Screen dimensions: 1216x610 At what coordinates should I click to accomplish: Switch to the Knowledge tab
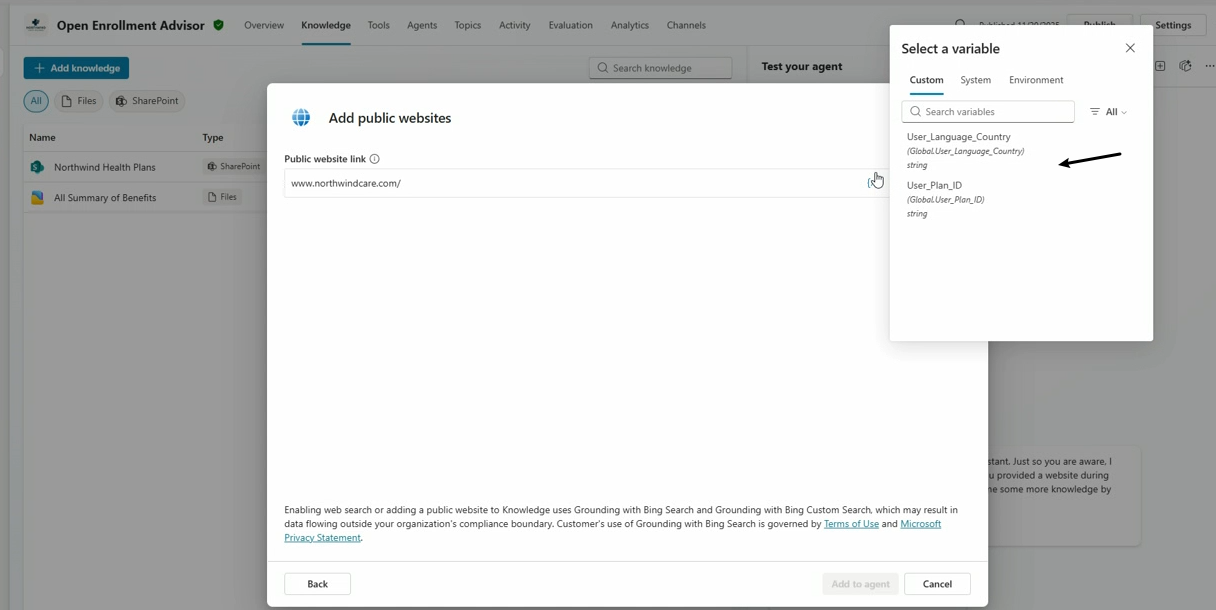tap(326, 25)
